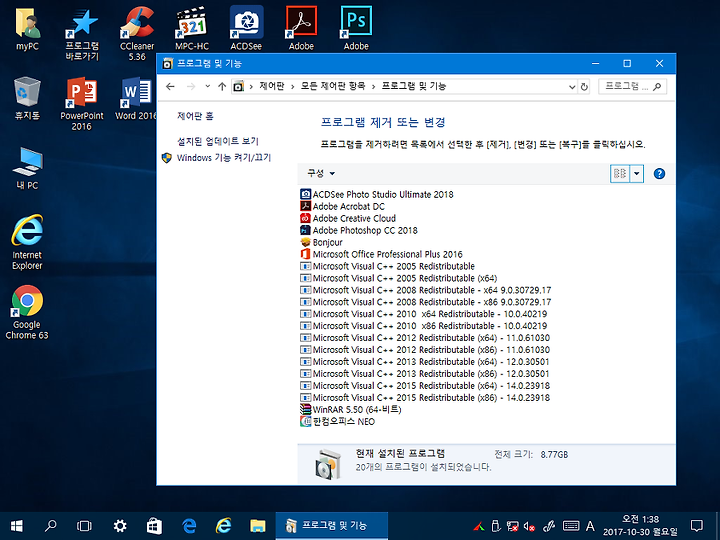Select Adobe Creative Cloud entry

click(348, 219)
